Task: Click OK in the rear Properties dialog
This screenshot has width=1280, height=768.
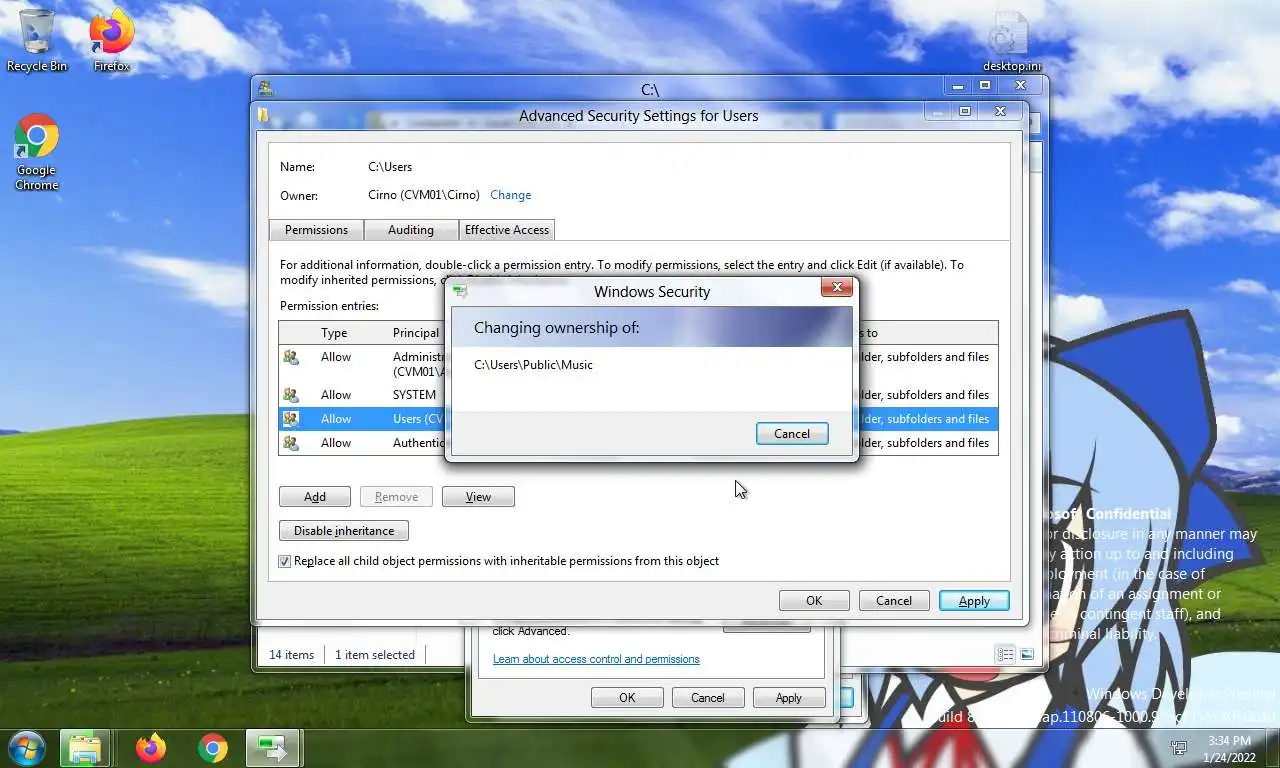Action: [627, 698]
